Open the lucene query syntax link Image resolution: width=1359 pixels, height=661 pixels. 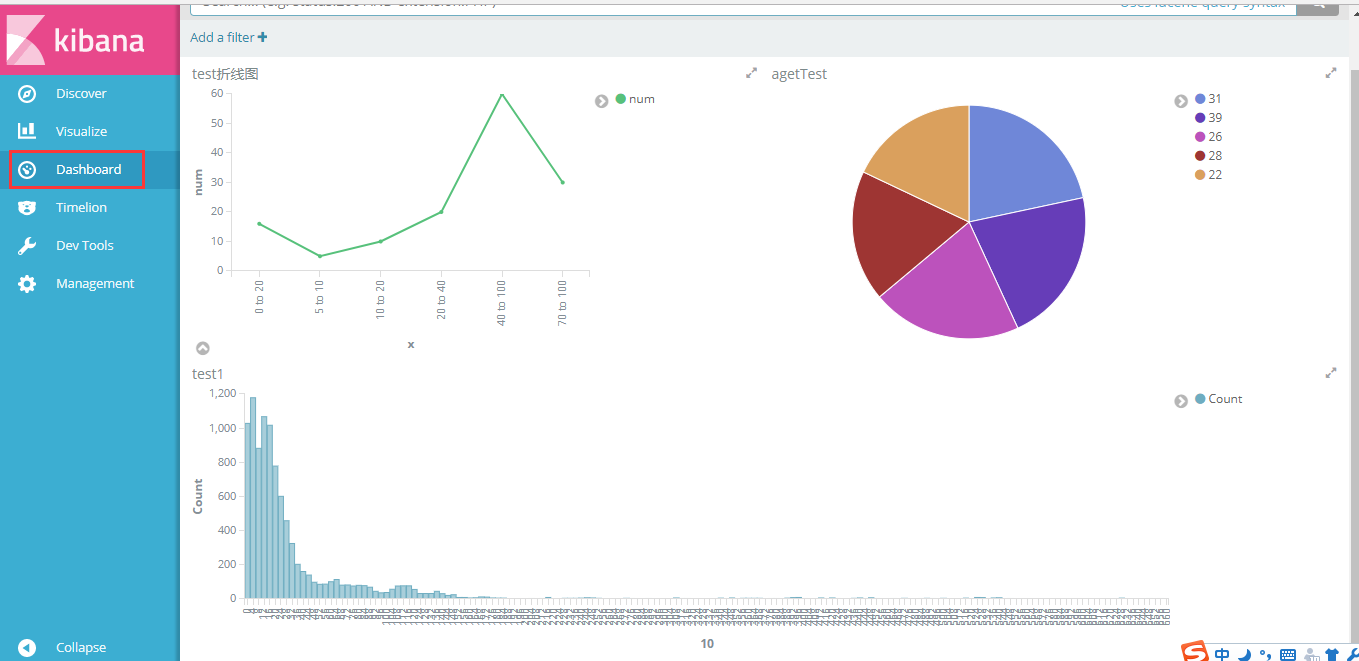[1202, 4]
